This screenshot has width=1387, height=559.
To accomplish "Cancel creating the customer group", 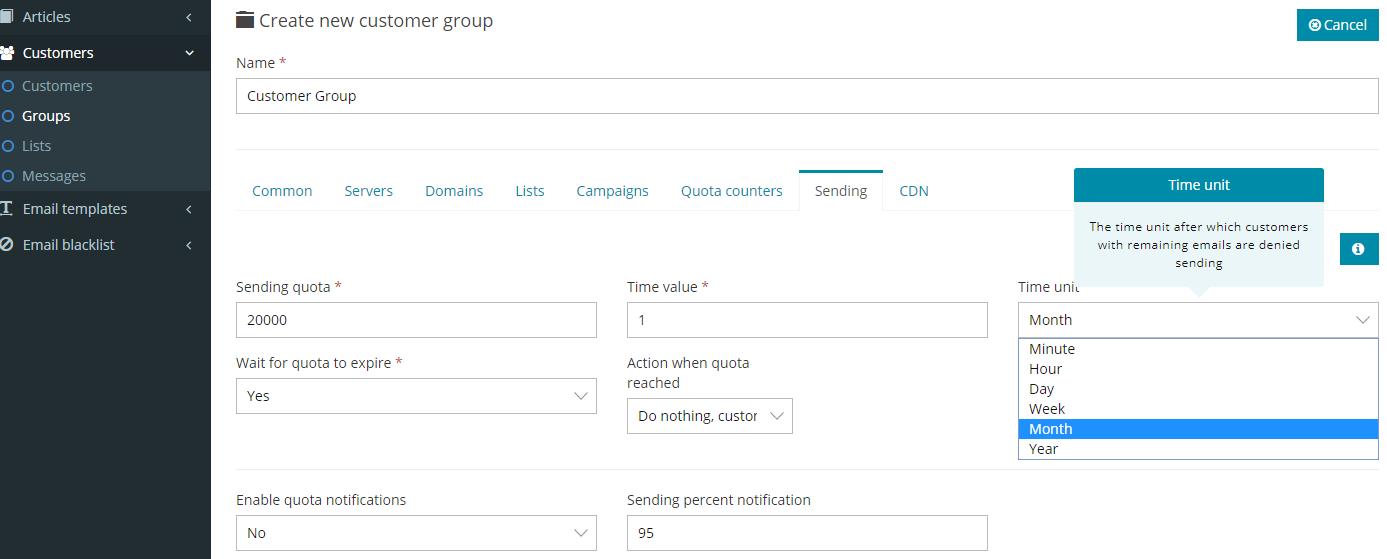I will tap(1338, 25).
